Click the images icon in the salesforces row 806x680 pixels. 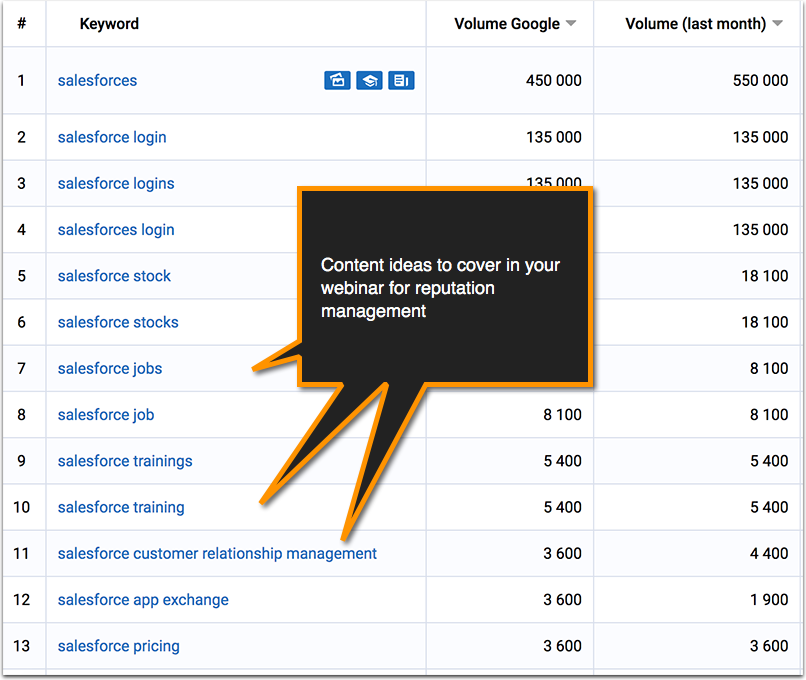pyautogui.click(x=337, y=80)
